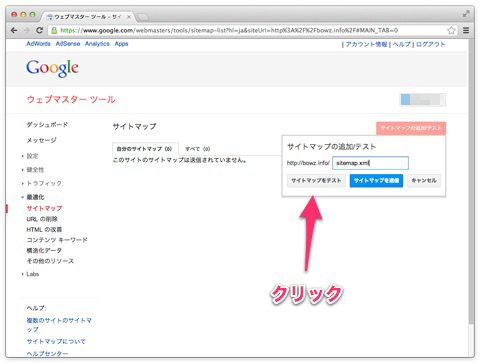Open サイトマップについて help link
This screenshot has width=480, height=363.
tap(56, 341)
